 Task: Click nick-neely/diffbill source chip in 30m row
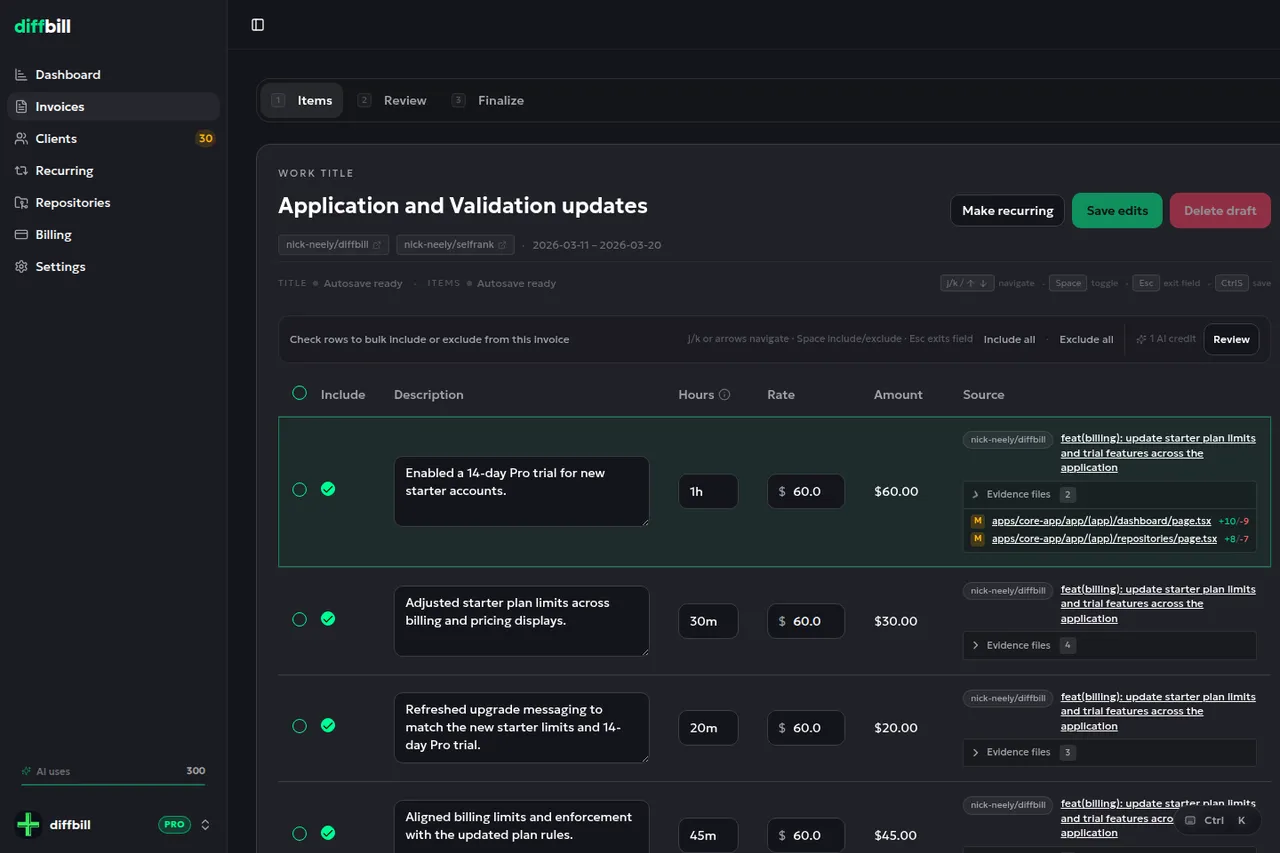1008,591
